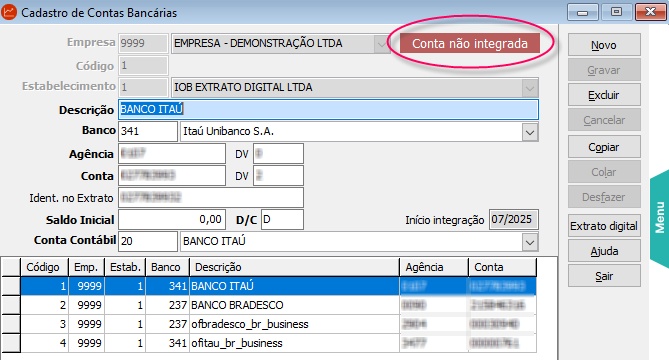Minimize the Cadastro de Contas Bancárias window
Image resolution: width=669 pixels, height=360 pixels.
582,12
